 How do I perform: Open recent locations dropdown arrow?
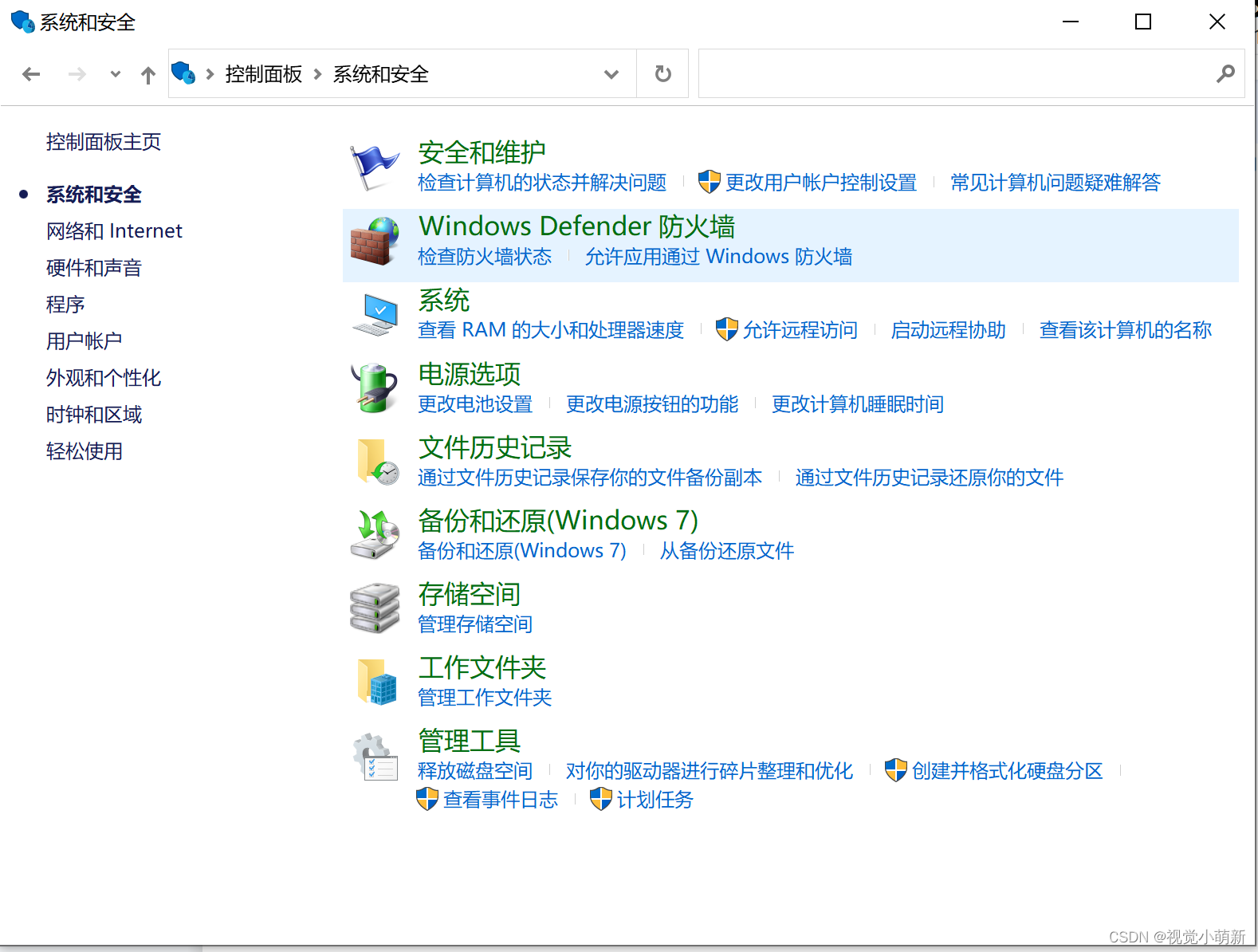click(x=116, y=74)
